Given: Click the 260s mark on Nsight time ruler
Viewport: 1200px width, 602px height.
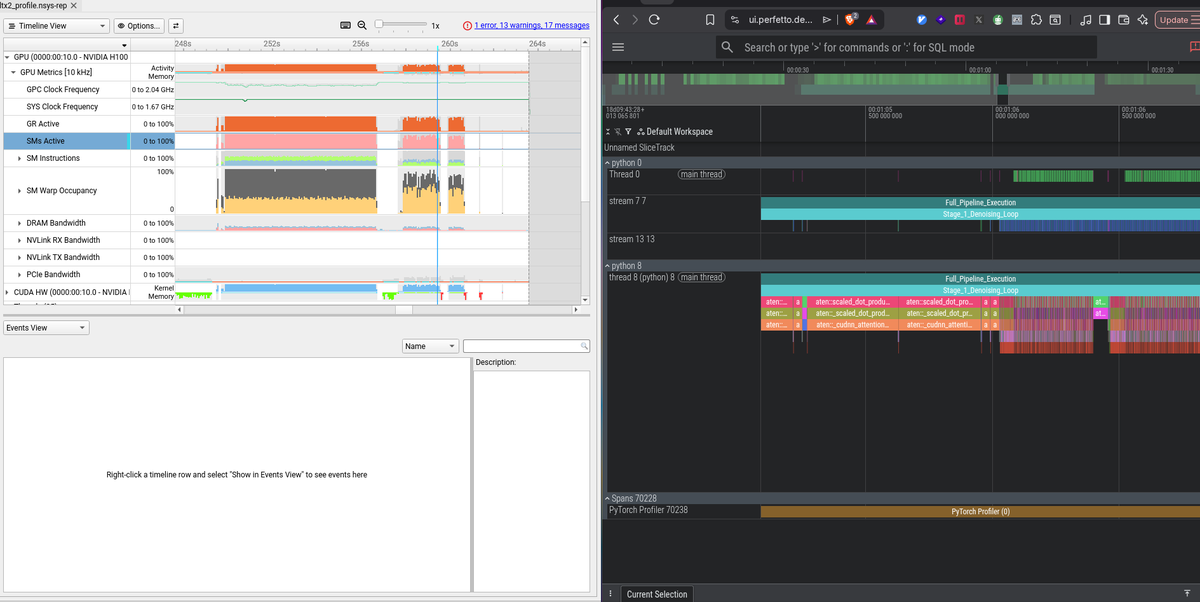Looking at the screenshot, I should coord(449,44).
